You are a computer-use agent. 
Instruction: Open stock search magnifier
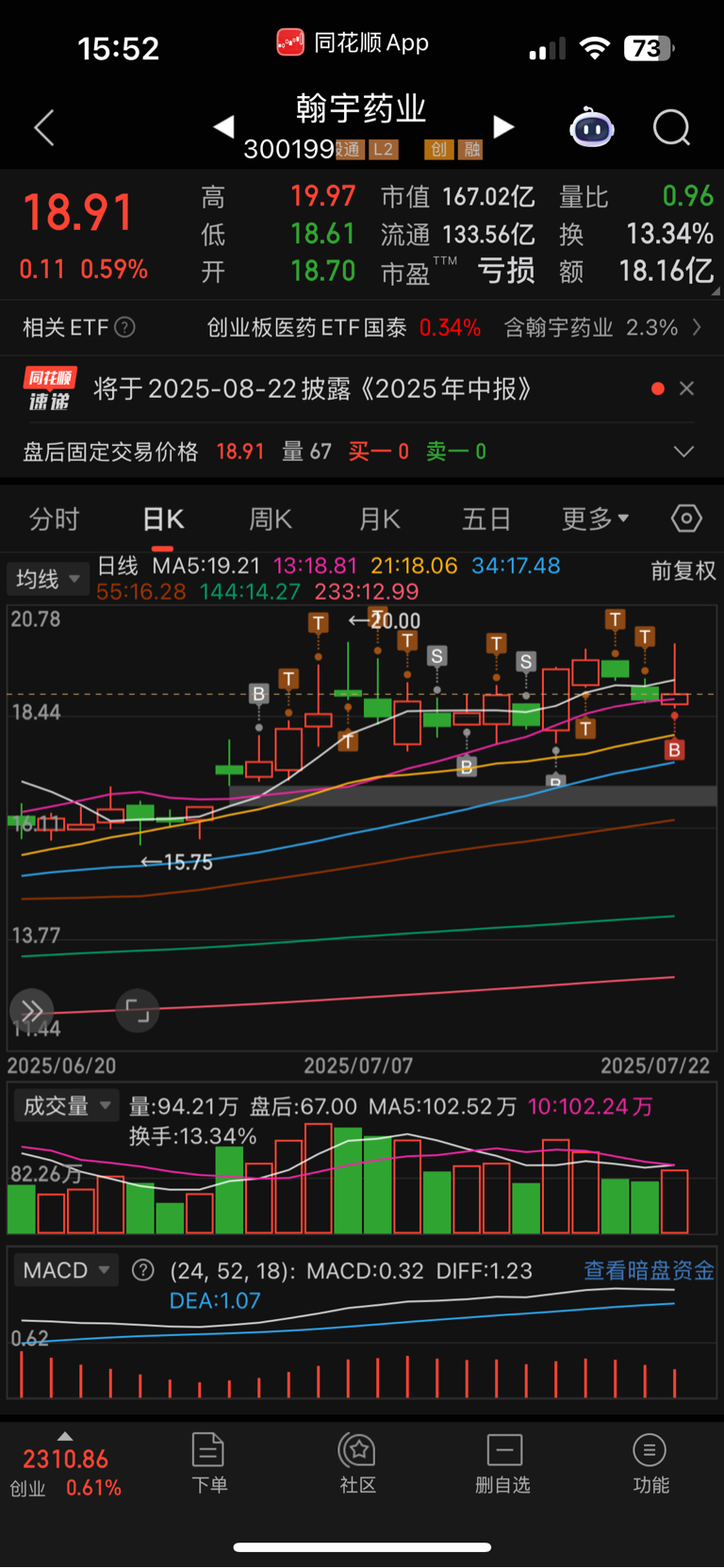672,127
